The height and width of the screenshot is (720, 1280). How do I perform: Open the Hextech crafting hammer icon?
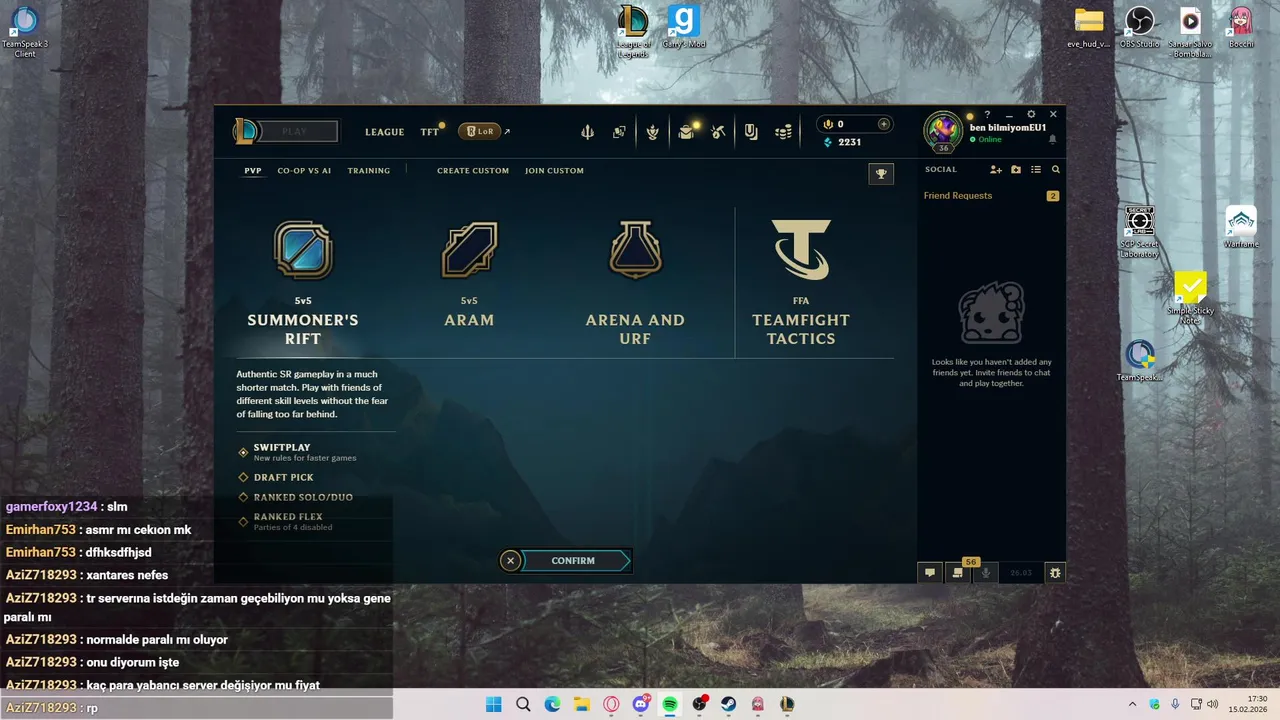[x=718, y=132]
